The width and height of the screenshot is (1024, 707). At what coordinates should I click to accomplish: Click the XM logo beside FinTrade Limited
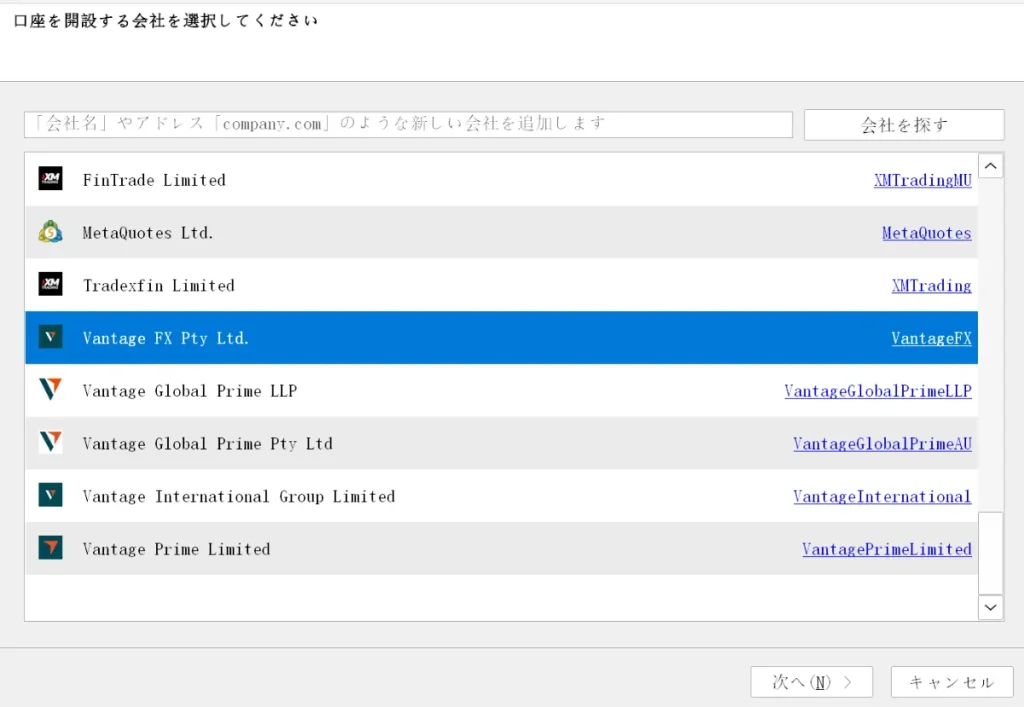[x=49, y=179]
